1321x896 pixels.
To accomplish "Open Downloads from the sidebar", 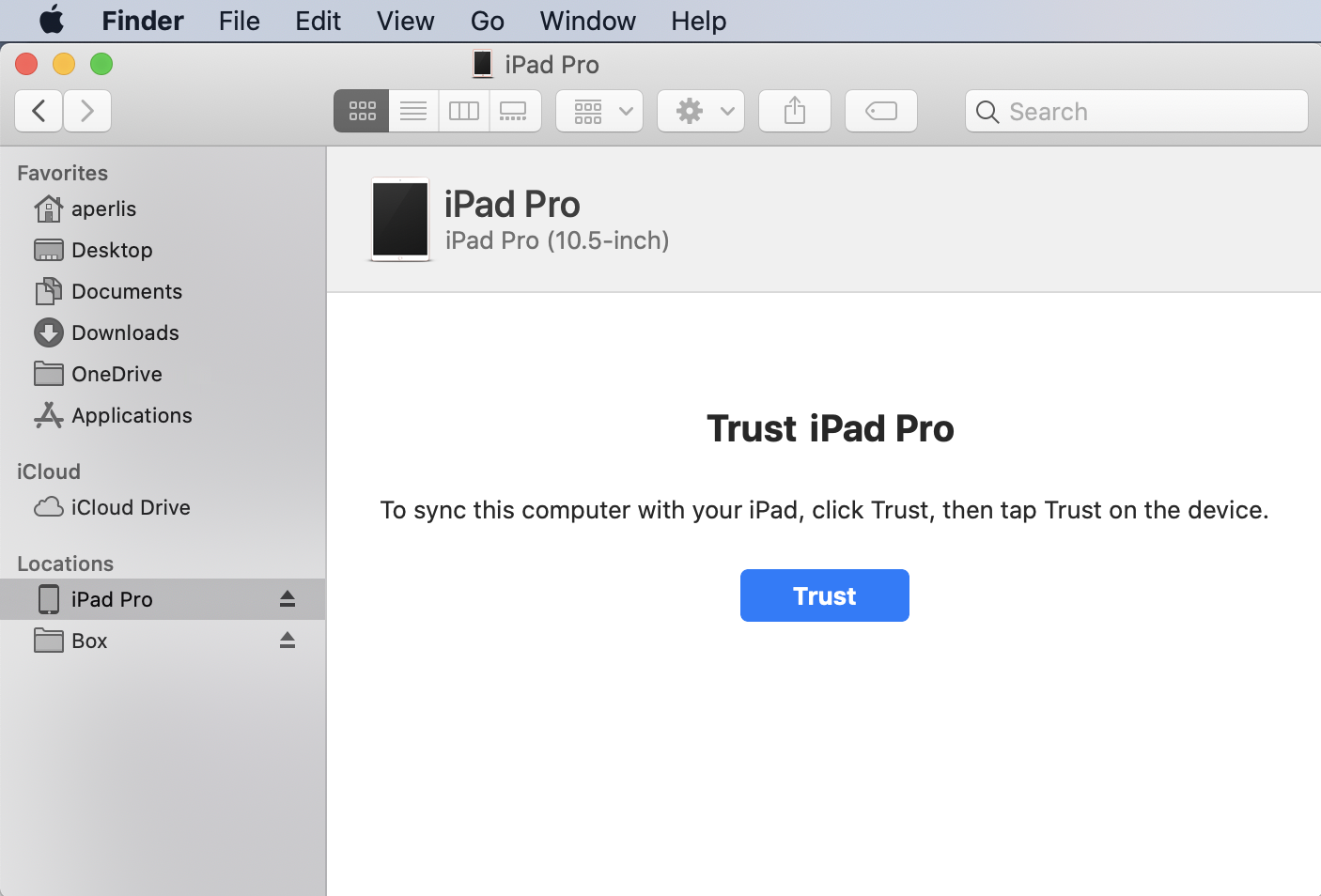I will (163, 332).
